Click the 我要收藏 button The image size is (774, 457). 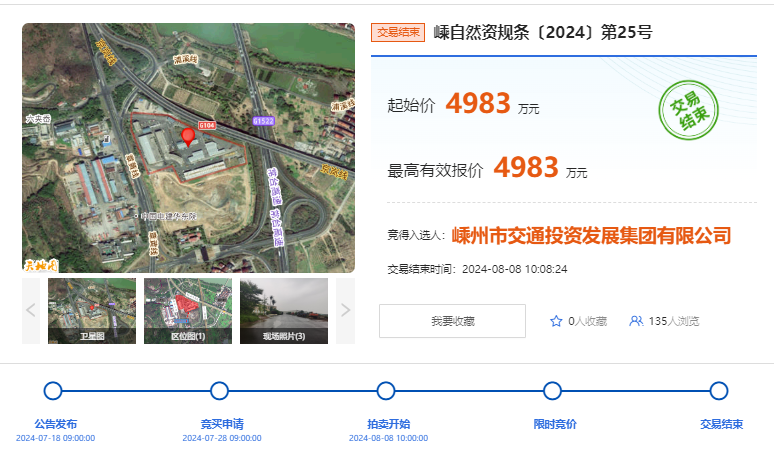point(452,321)
